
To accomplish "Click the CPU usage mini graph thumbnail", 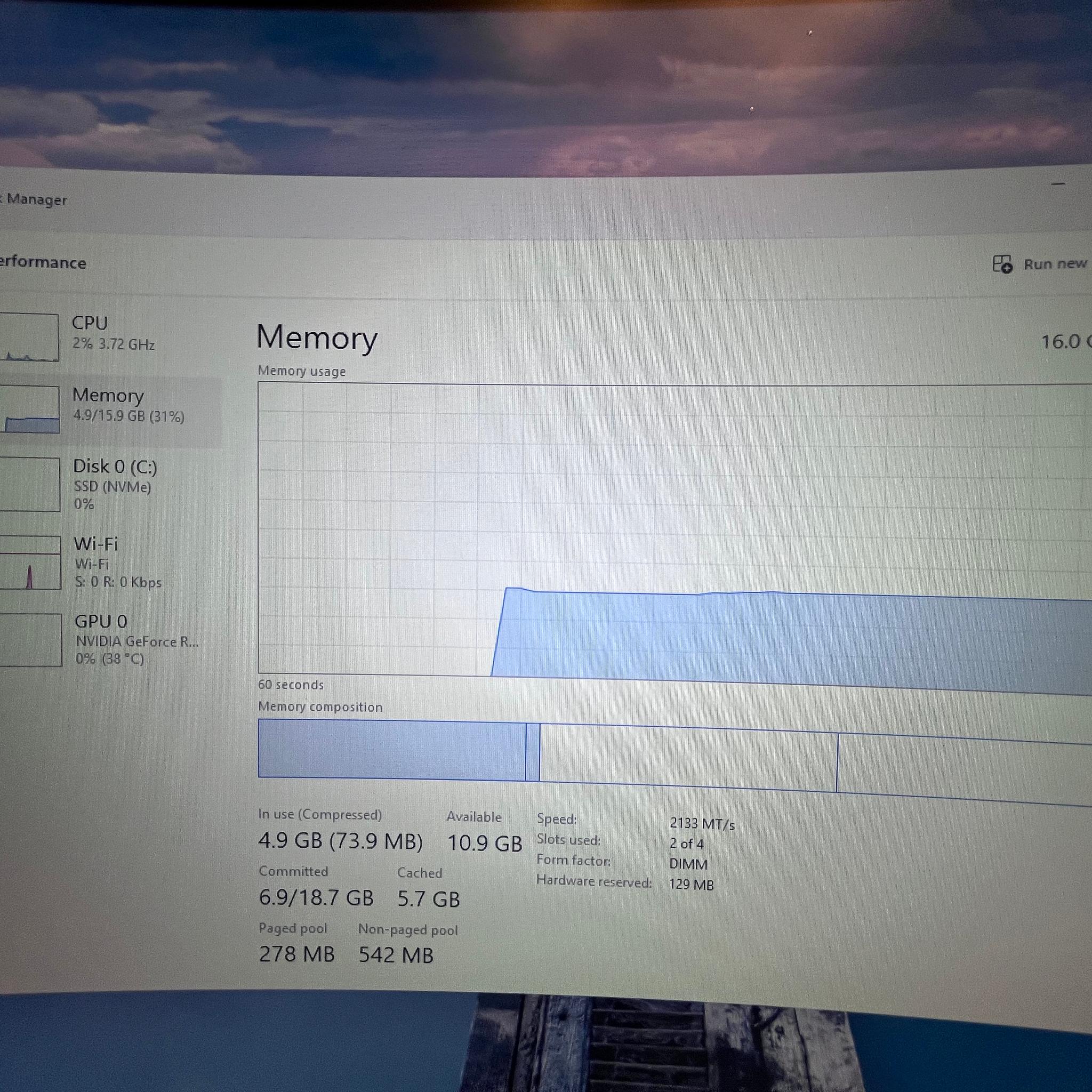I will coord(29,338).
